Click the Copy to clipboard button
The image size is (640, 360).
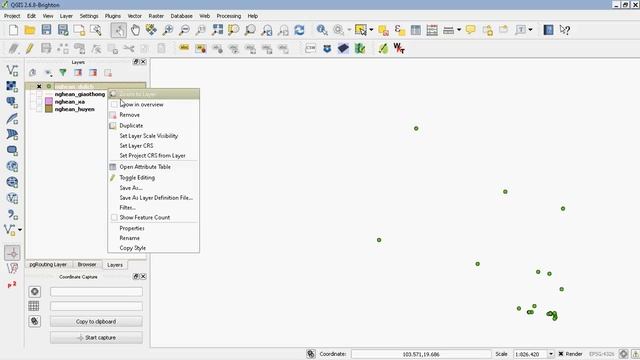96,322
